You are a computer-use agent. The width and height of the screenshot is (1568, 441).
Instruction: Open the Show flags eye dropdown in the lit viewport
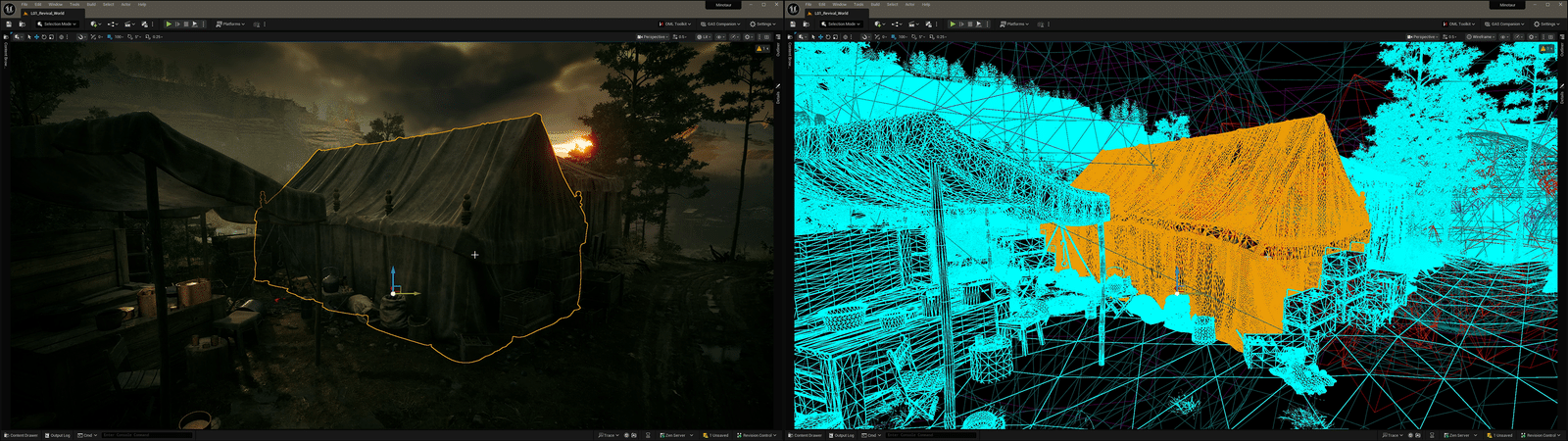(719, 37)
